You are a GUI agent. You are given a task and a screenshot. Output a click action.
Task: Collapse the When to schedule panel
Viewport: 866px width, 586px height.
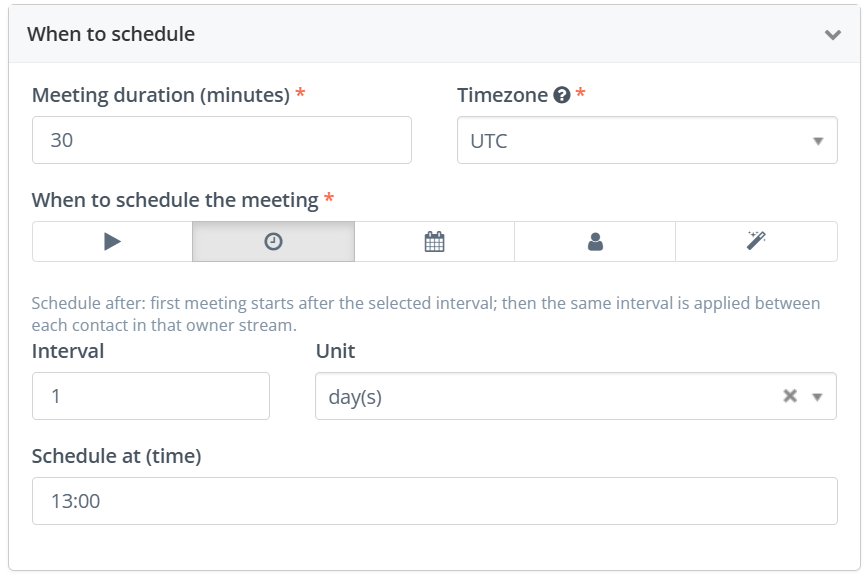(833, 35)
